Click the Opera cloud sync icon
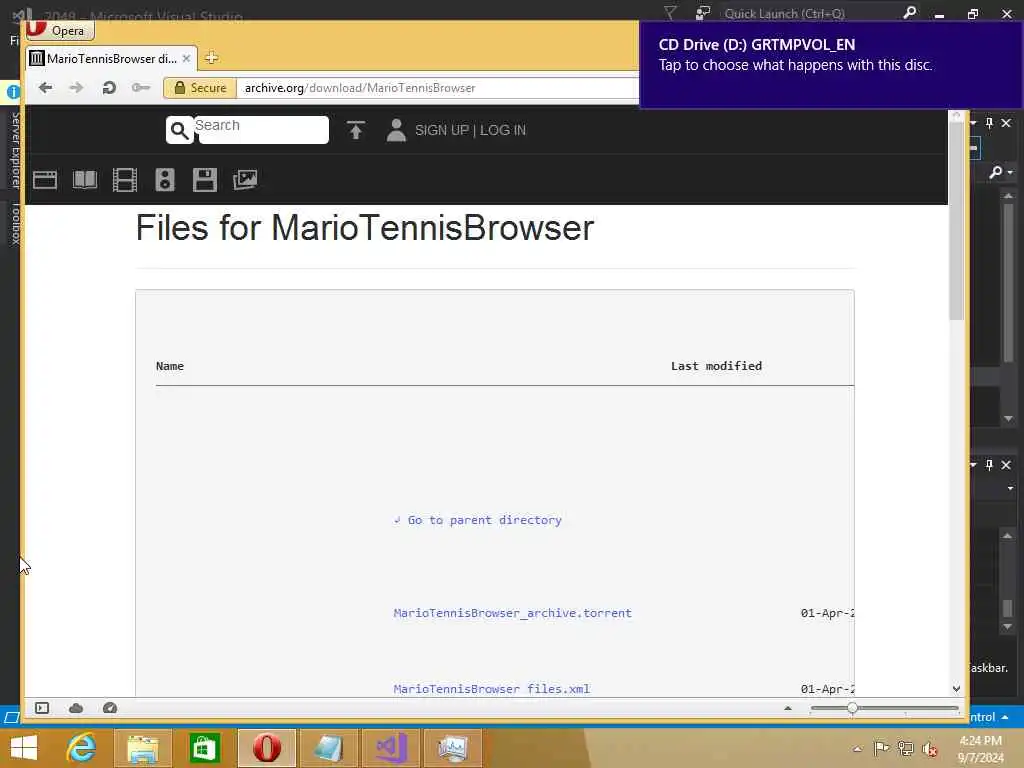Viewport: 1024px width, 768px height. pyautogui.click(x=76, y=708)
